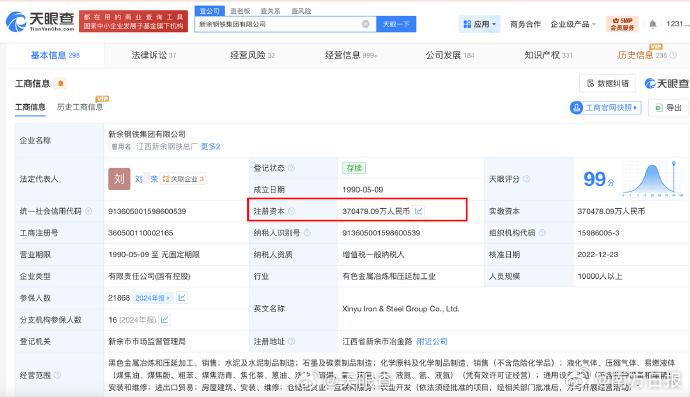
Task: Open the registered capital 注册资本 trend chart icon
Action: point(418,211)
